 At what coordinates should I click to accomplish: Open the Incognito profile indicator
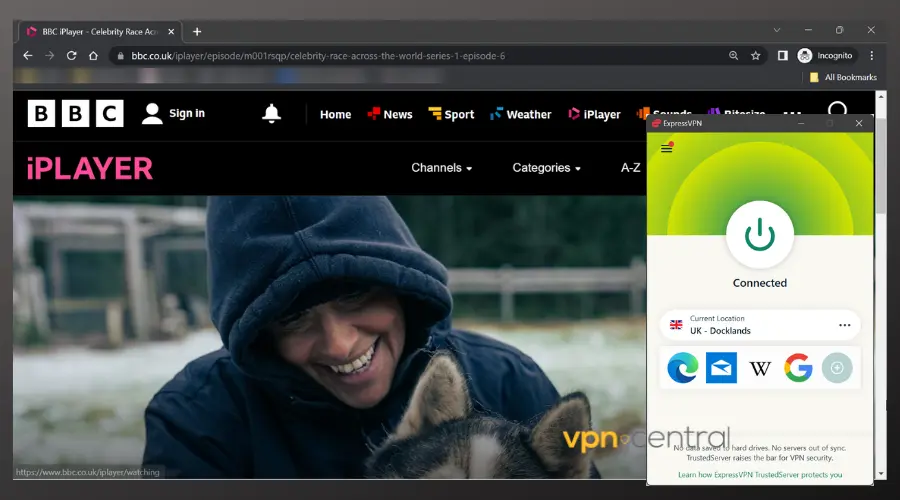pyautogui.click(x=825, y=56)
